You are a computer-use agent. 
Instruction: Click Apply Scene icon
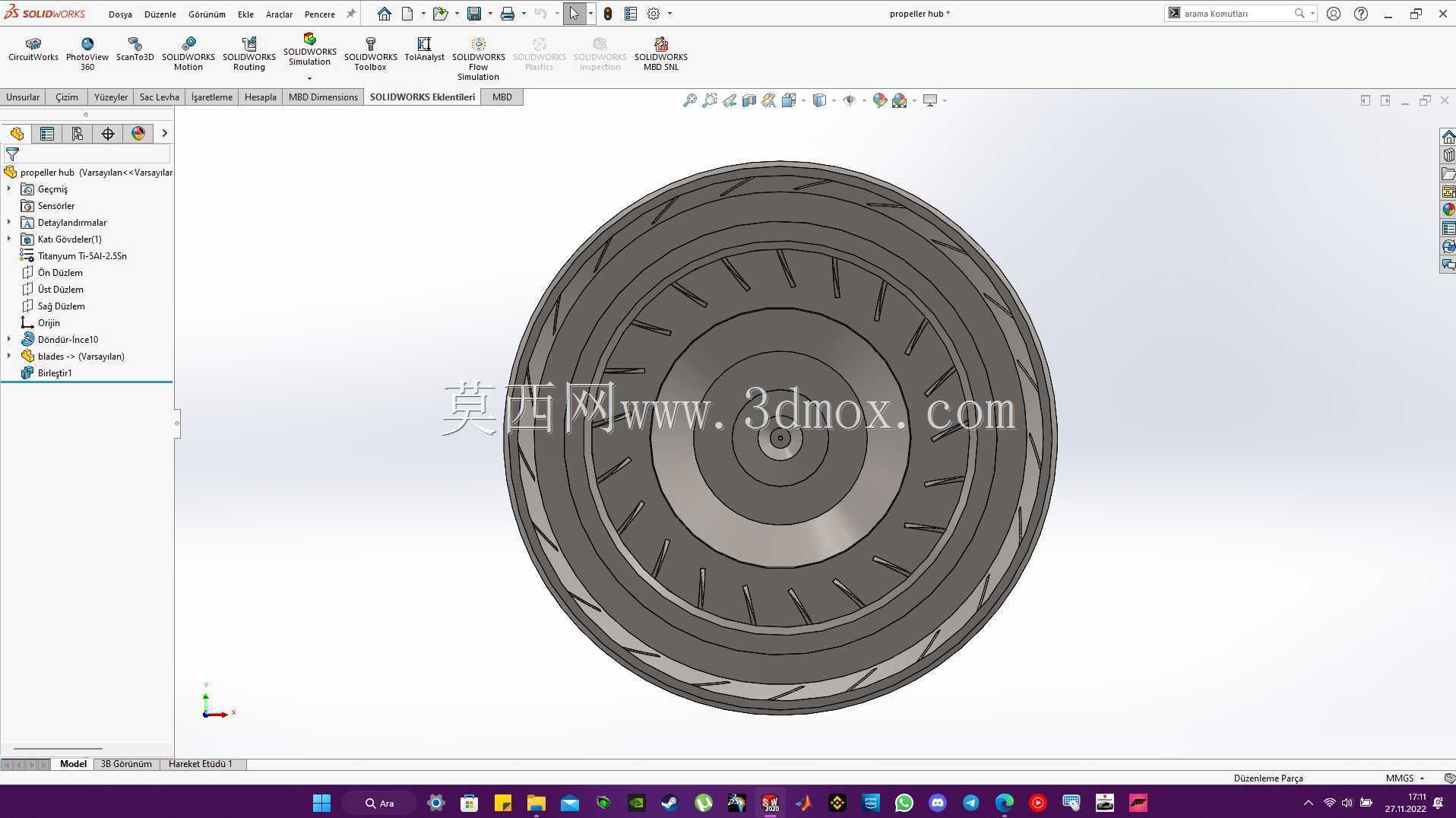[x=900, y=100]
